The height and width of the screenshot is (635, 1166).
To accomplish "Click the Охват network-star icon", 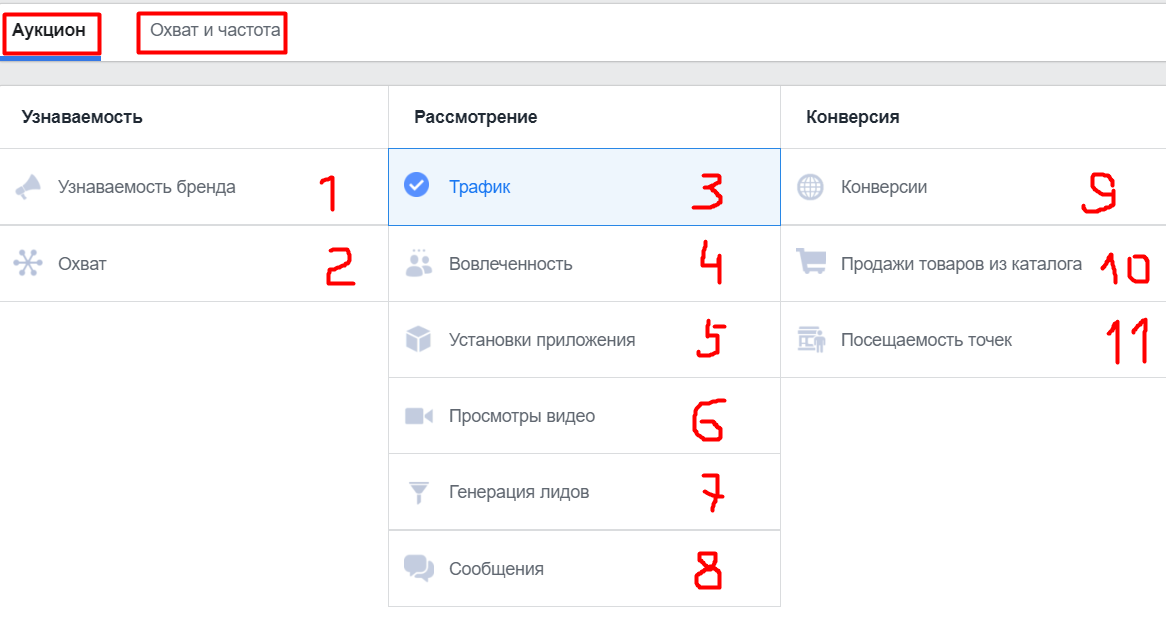I will click(x=28, y=264).
